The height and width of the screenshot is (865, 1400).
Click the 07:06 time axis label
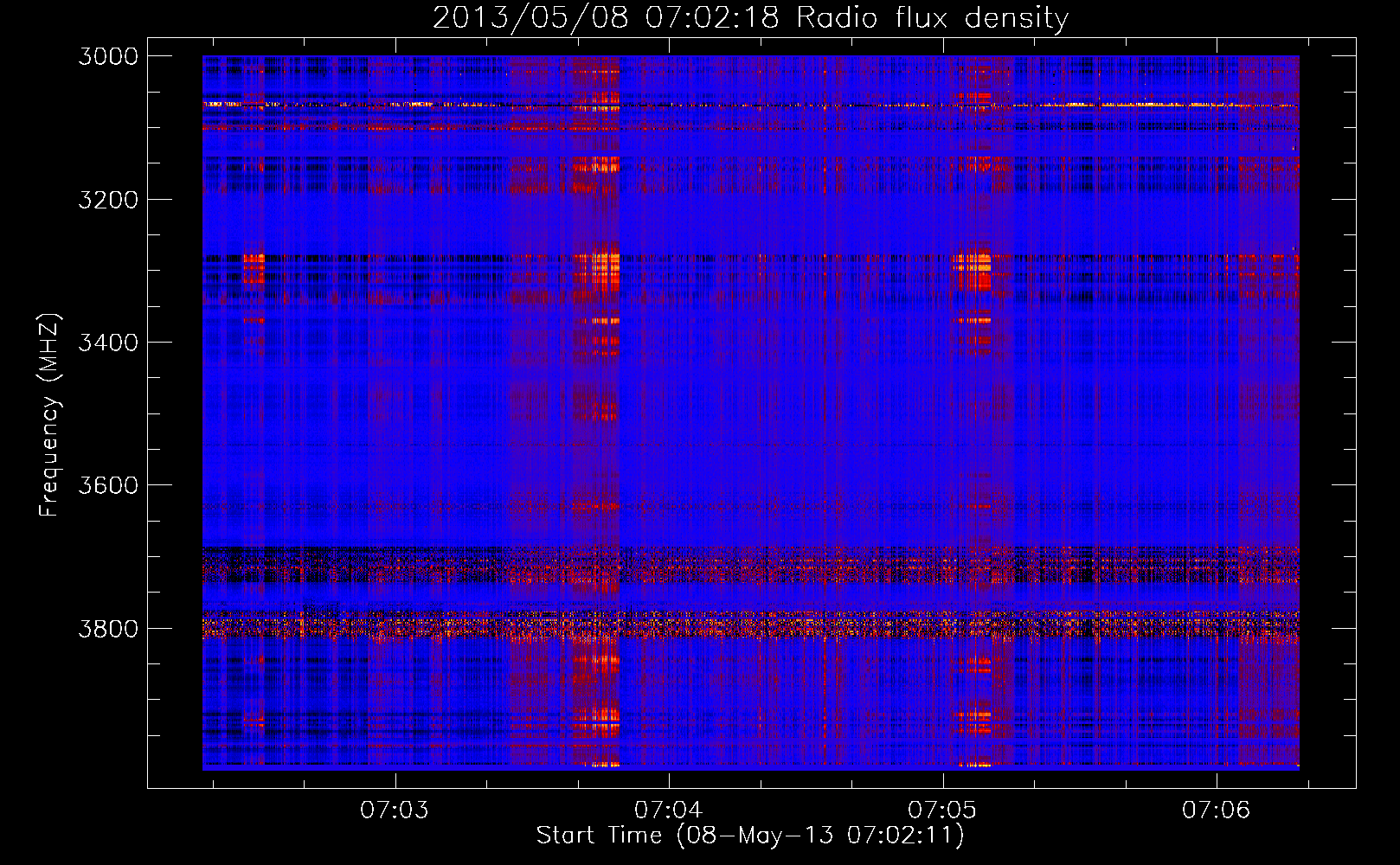click(x=1217, y=811)
